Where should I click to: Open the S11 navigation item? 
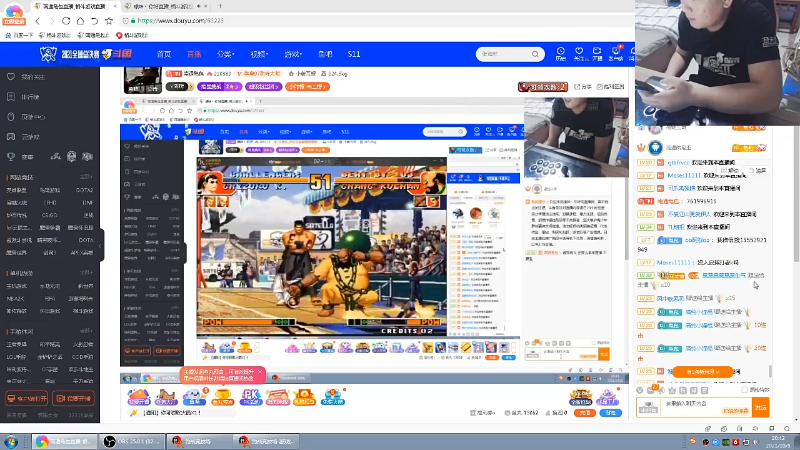(354, 54)
